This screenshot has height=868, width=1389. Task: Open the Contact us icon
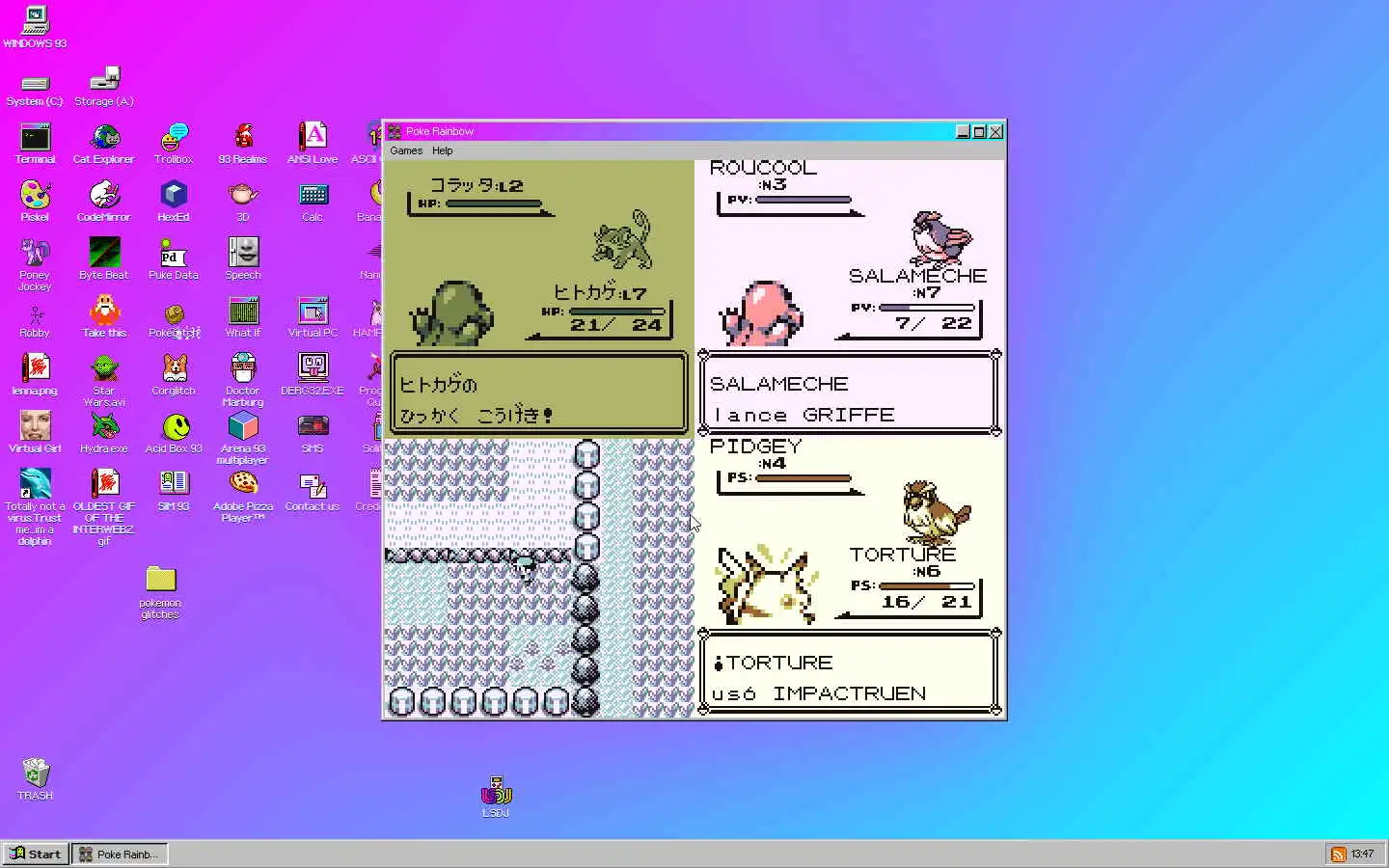[x=313, y=492]
